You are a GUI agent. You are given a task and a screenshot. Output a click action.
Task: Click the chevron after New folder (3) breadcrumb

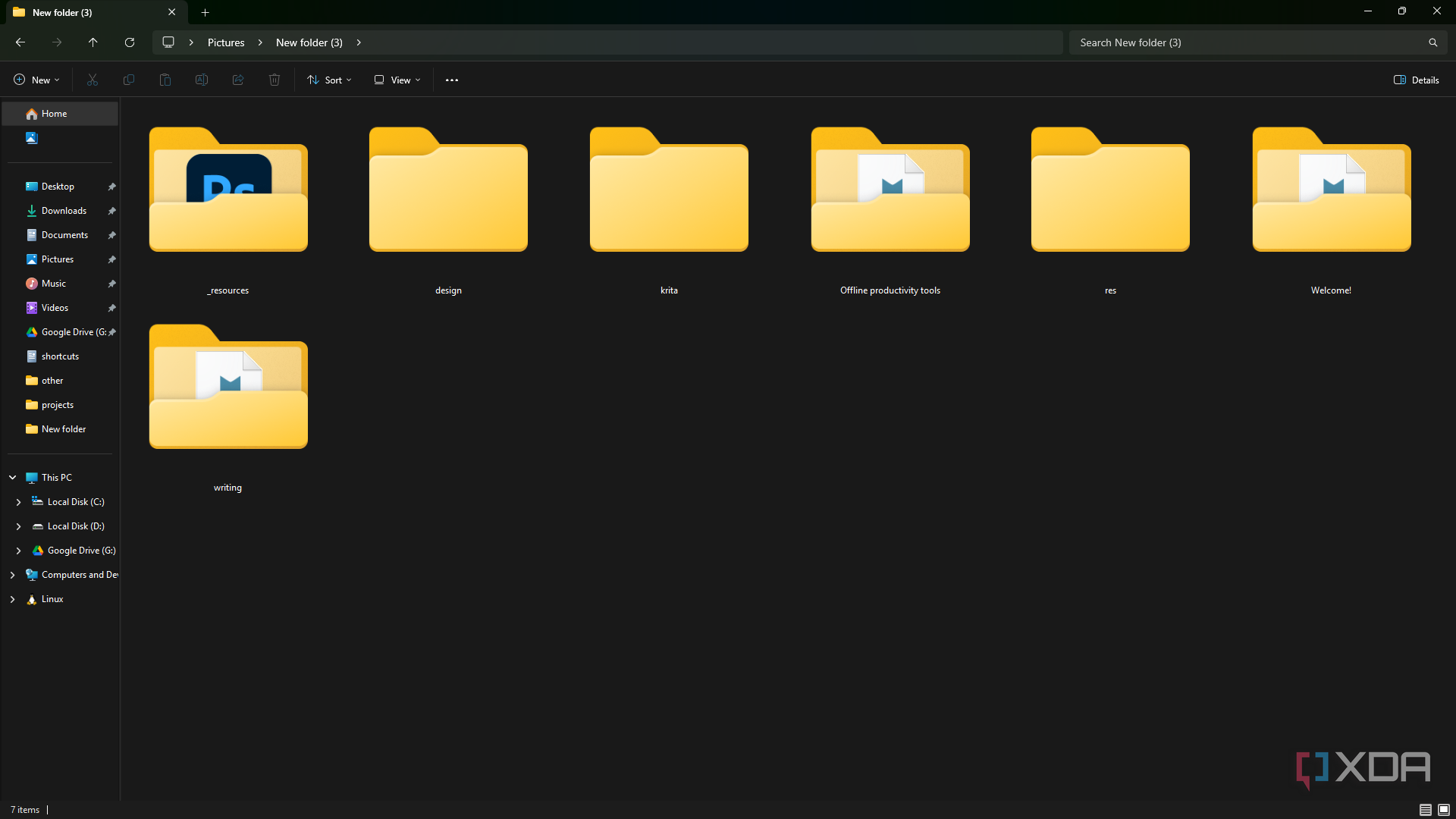(x=359, y=42)
